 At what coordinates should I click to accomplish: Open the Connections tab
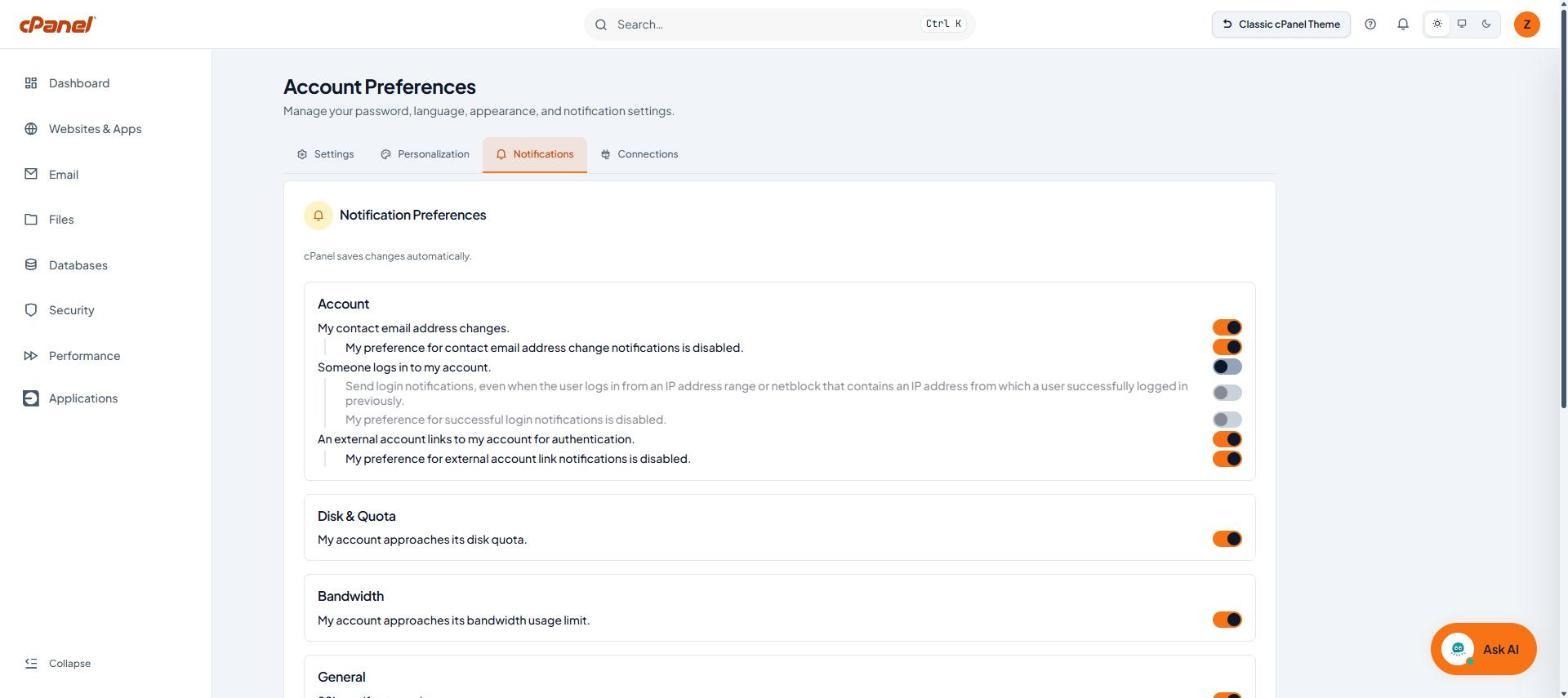click(640, 154)
